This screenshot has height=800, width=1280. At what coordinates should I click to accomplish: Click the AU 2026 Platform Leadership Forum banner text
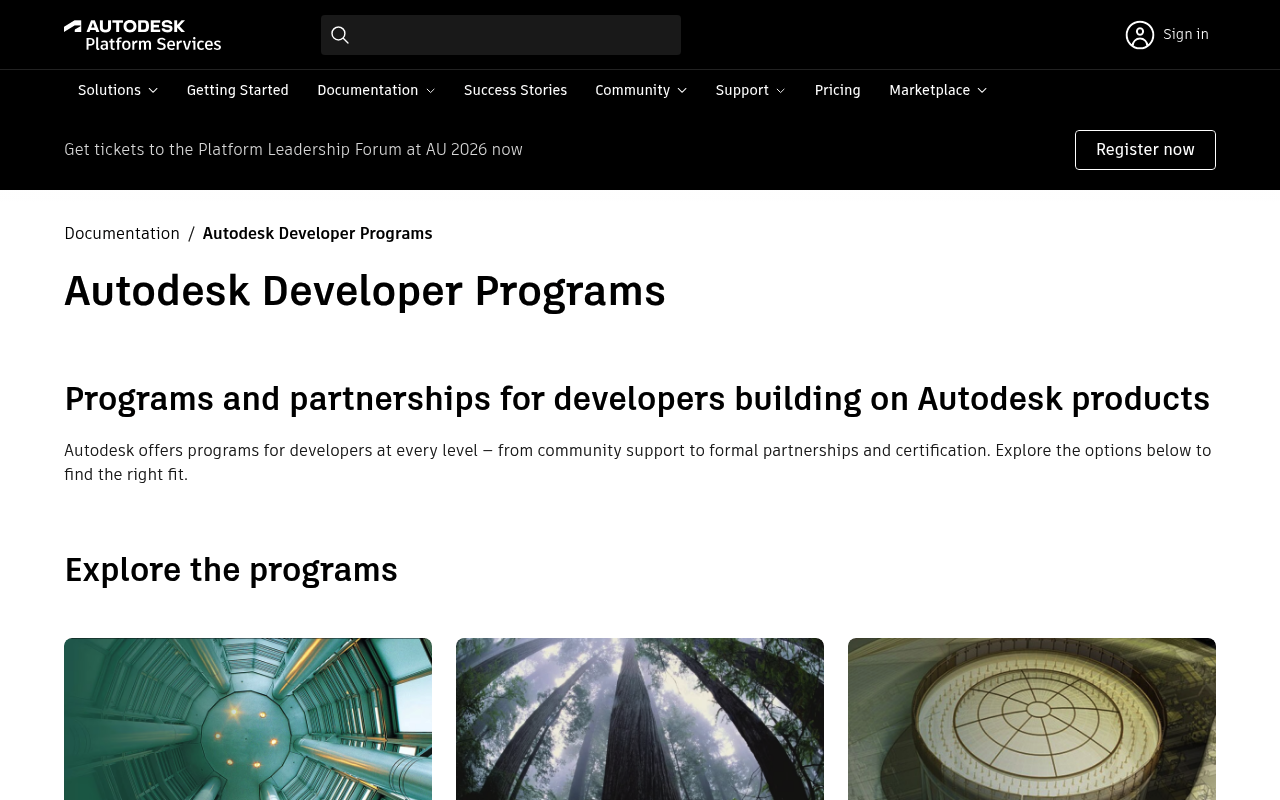(x=293, y=150)
